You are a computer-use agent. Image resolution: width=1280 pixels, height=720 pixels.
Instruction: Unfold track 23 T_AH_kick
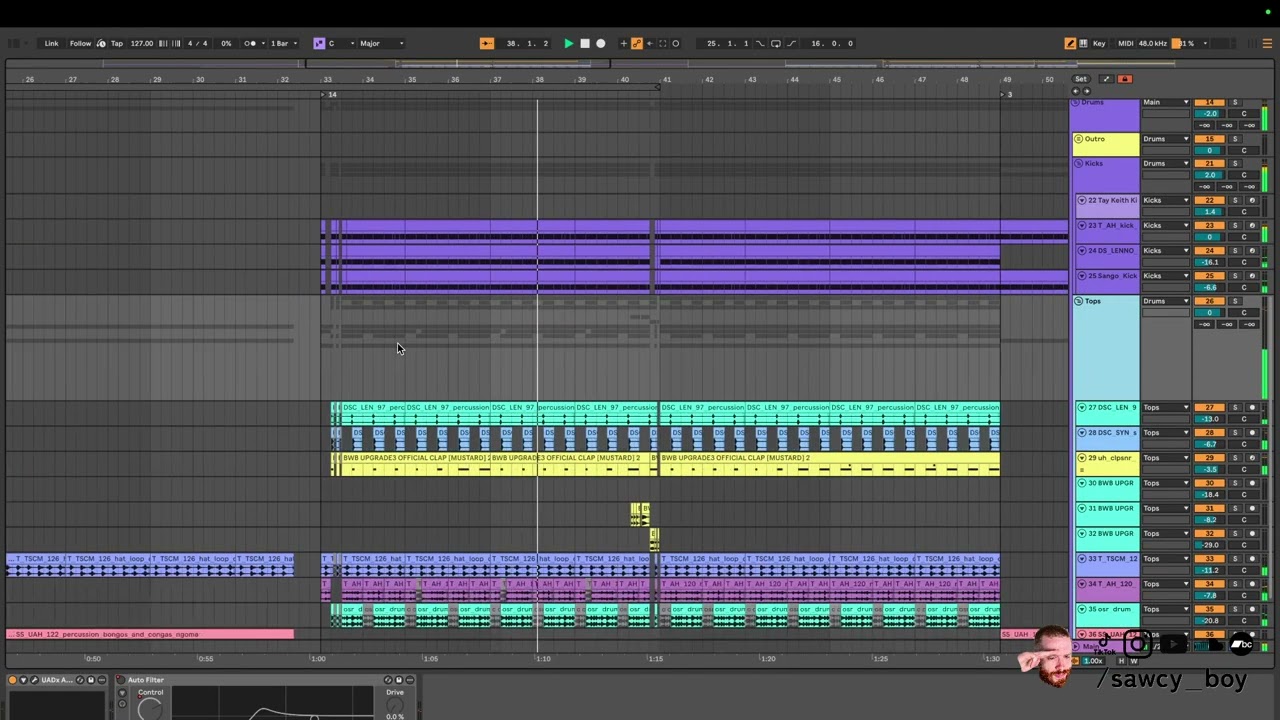coord(1082,225)
